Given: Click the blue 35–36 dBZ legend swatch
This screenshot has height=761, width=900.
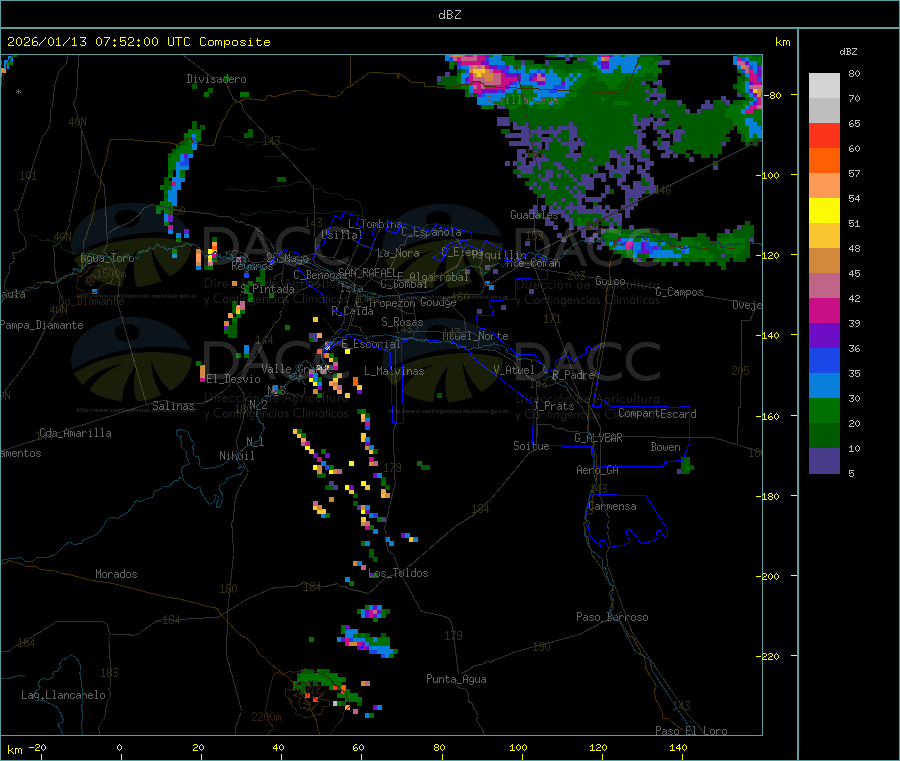Looking at the screenshot, I should pos(824,360).
